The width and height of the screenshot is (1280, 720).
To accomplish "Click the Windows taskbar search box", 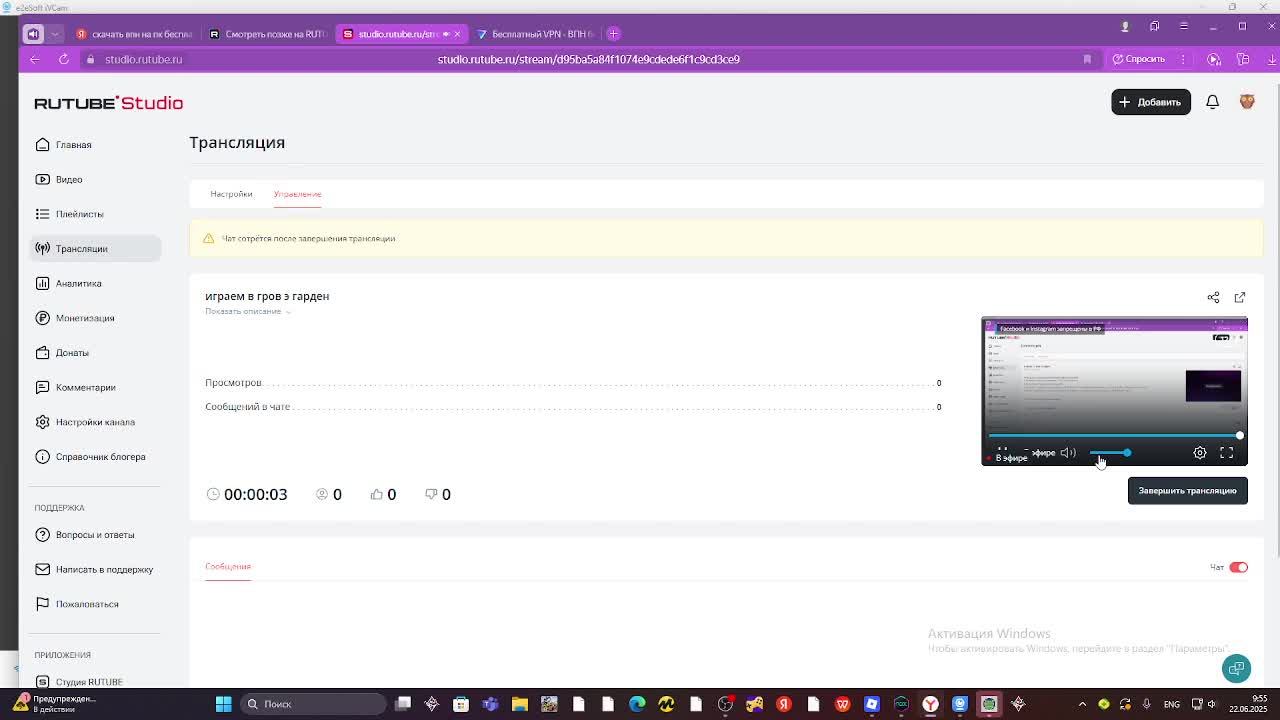I will tap(315, 704).
